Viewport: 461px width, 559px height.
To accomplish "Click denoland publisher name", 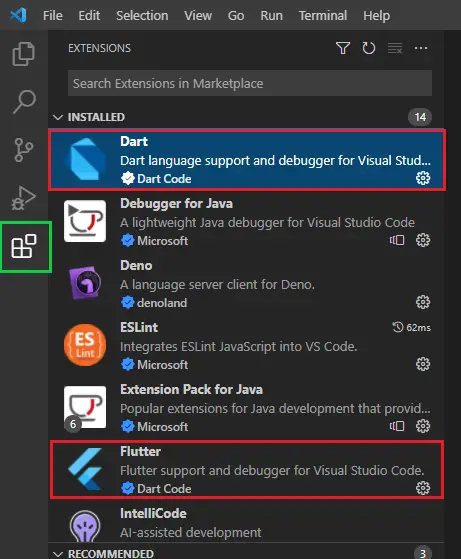I will (162, 303).
